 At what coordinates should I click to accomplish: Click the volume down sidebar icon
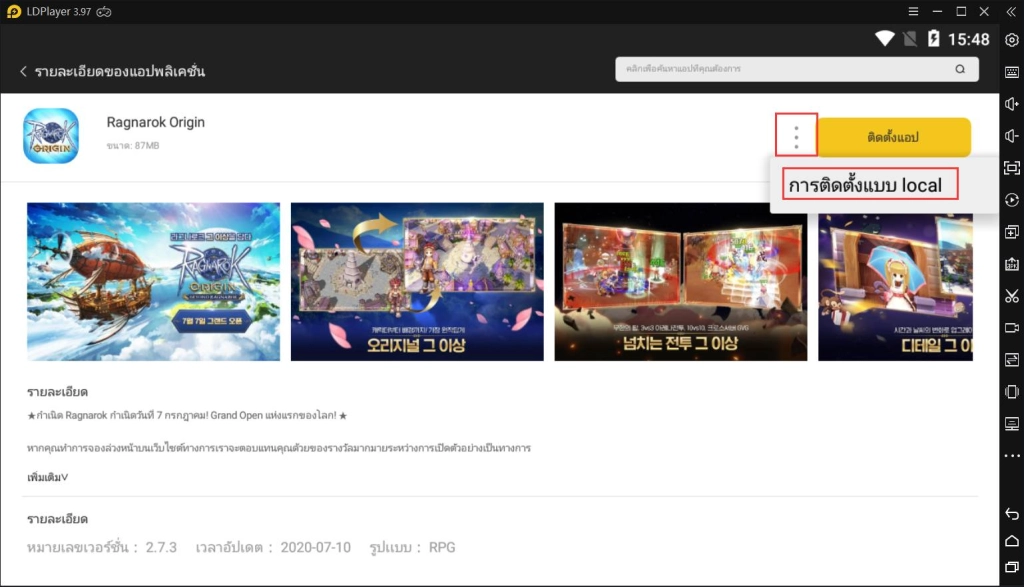click(1012, 136)
